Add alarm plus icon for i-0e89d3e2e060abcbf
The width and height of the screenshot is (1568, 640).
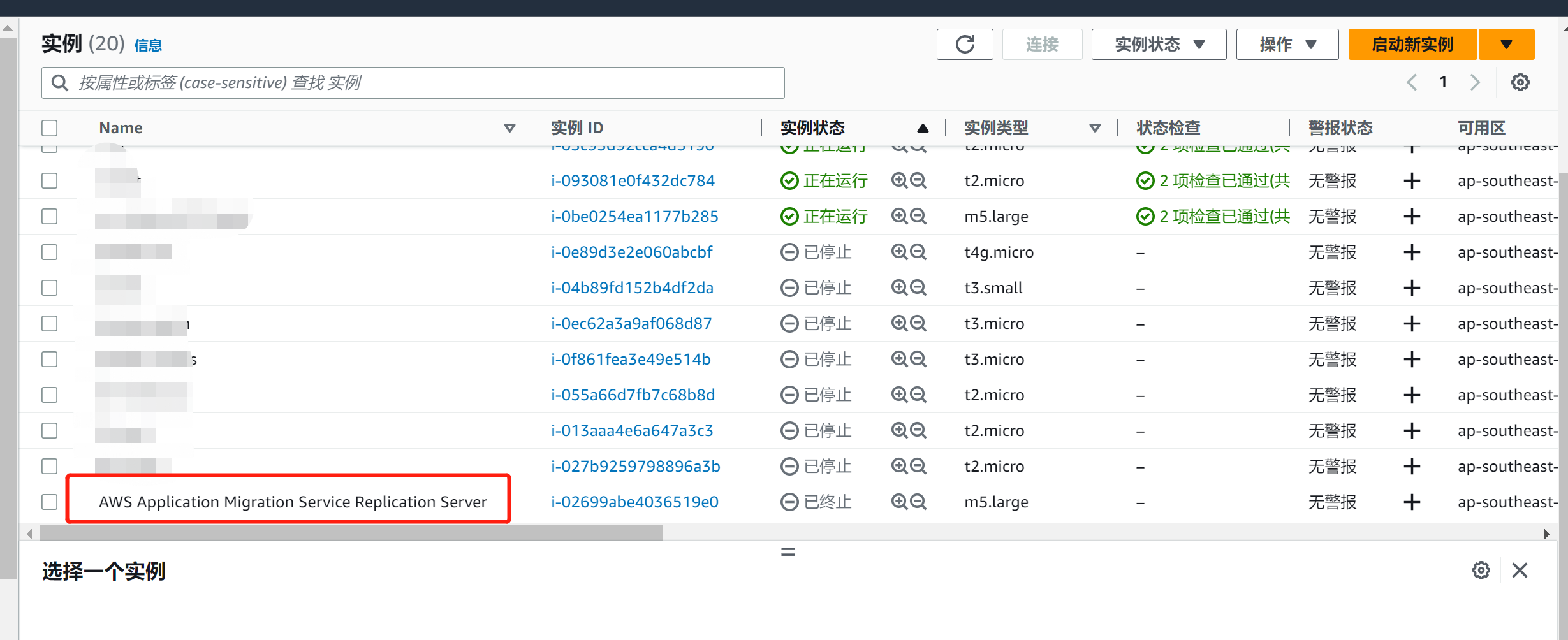point(1412,252)
